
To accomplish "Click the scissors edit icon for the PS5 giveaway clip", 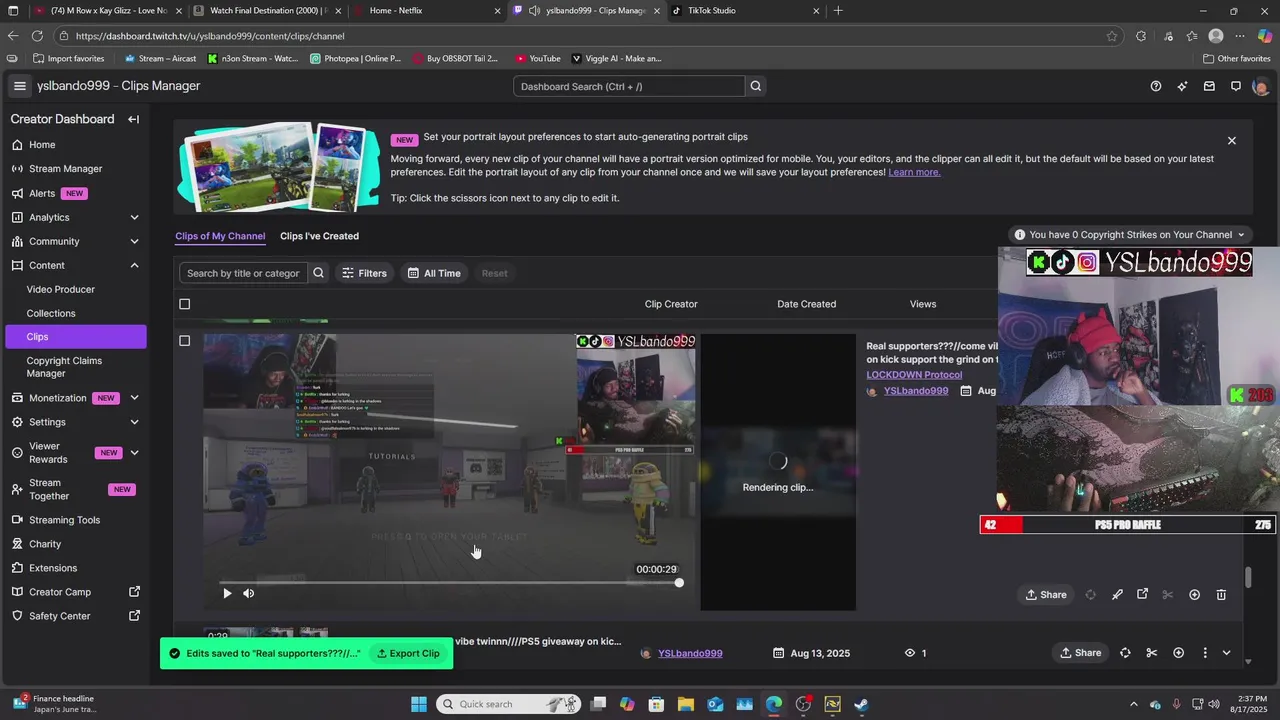I will click(x=1151, y=653).
